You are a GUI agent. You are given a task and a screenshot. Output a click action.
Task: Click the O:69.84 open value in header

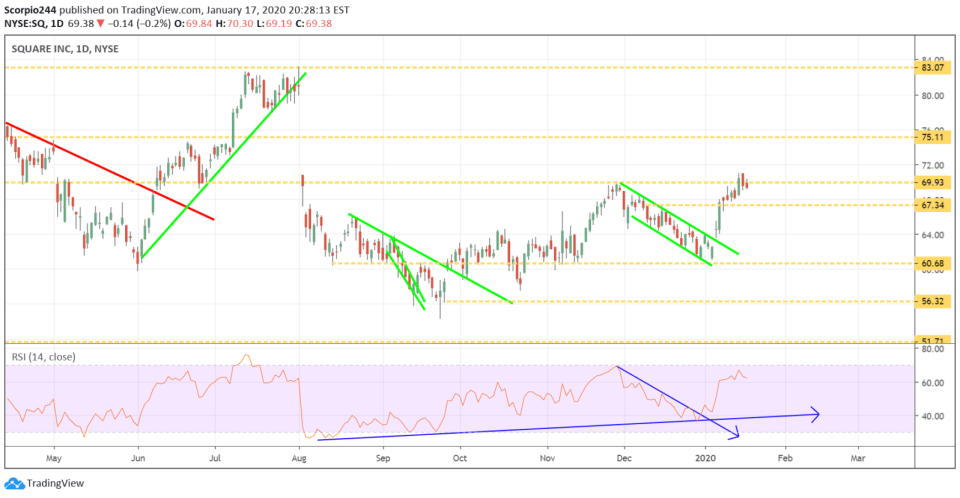(x=192, y=23)
